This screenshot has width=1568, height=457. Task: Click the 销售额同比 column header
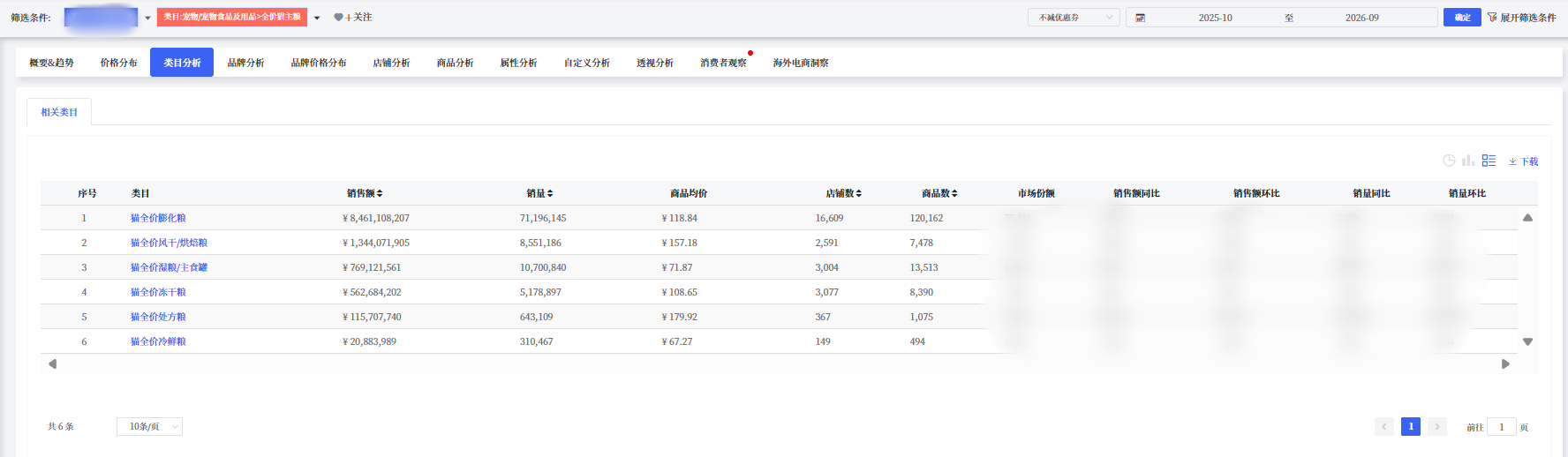pyautogui.click(x=1136, y=193)
